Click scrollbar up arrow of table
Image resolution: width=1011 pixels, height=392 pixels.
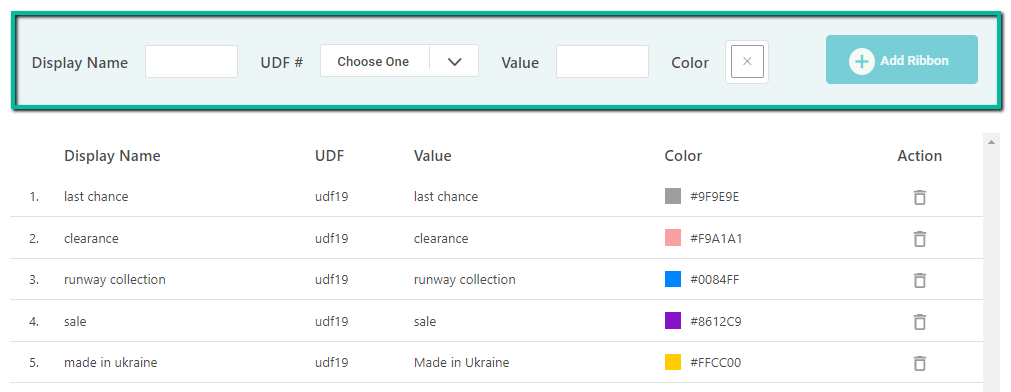click(x=990, y=142)
